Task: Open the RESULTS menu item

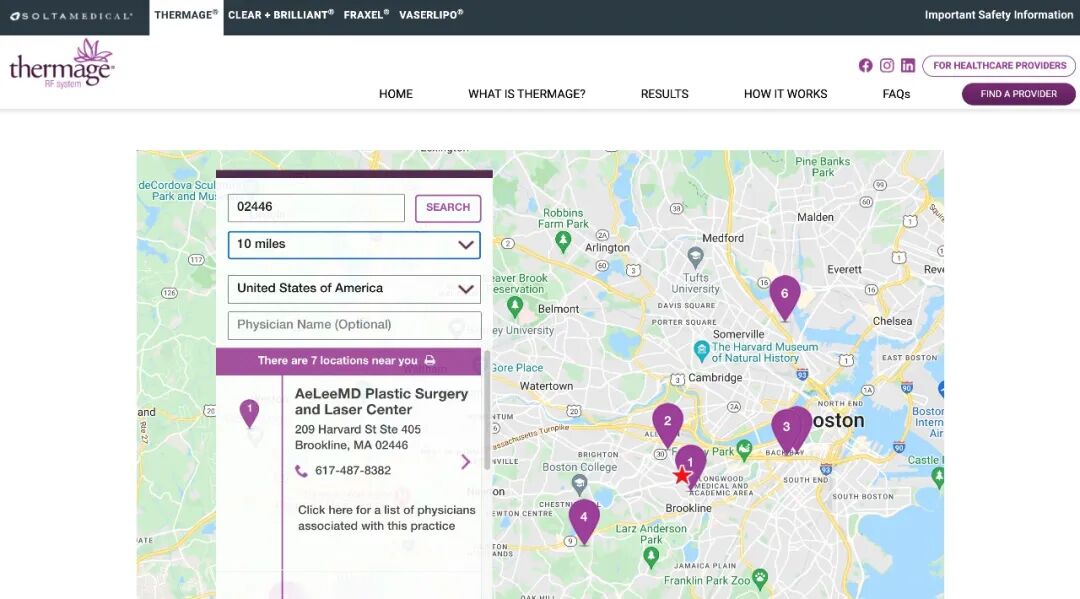Action: pyautogui.click(x=665, y=94)
